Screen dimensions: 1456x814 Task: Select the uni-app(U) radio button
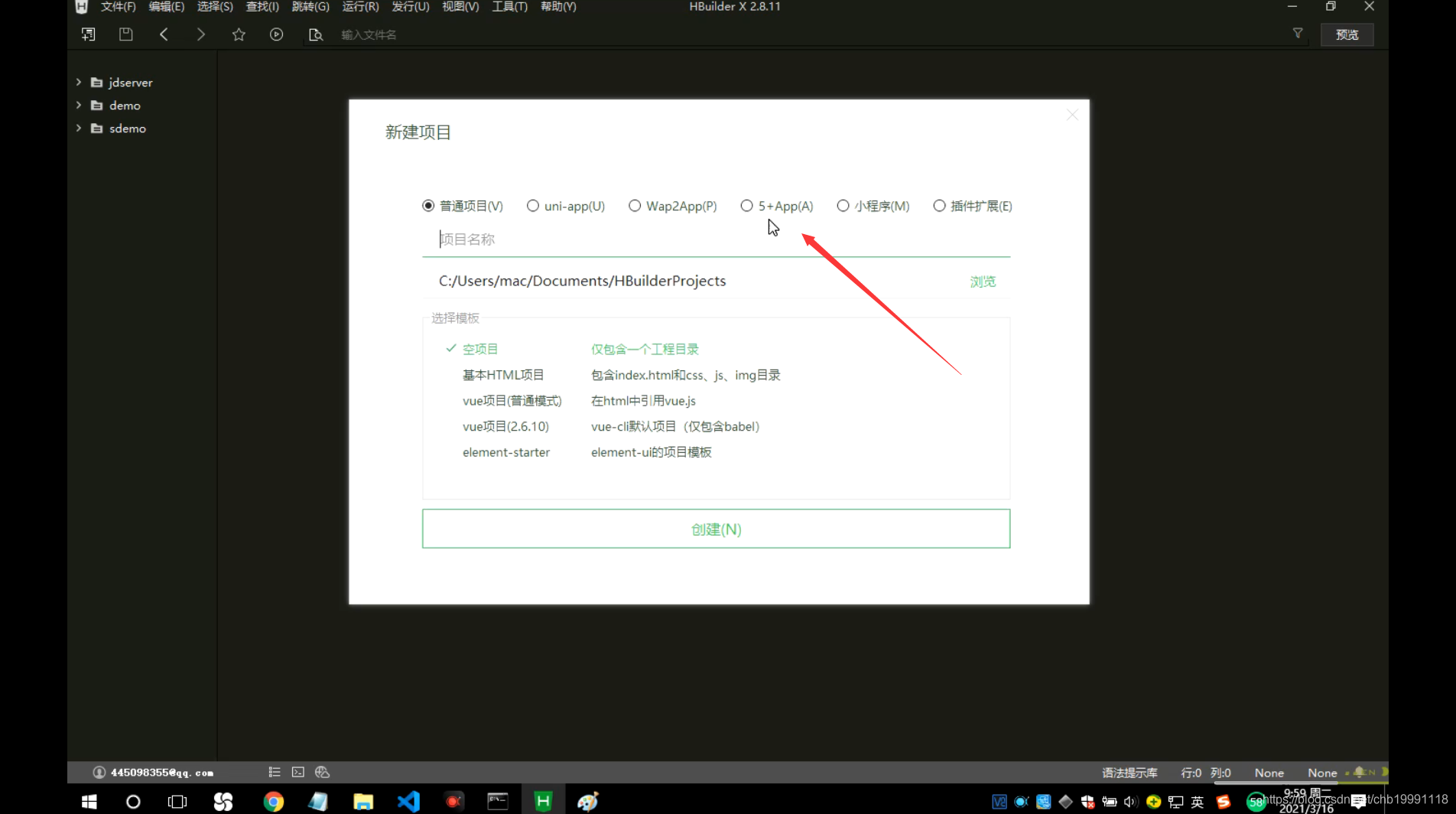pos(533,206)
